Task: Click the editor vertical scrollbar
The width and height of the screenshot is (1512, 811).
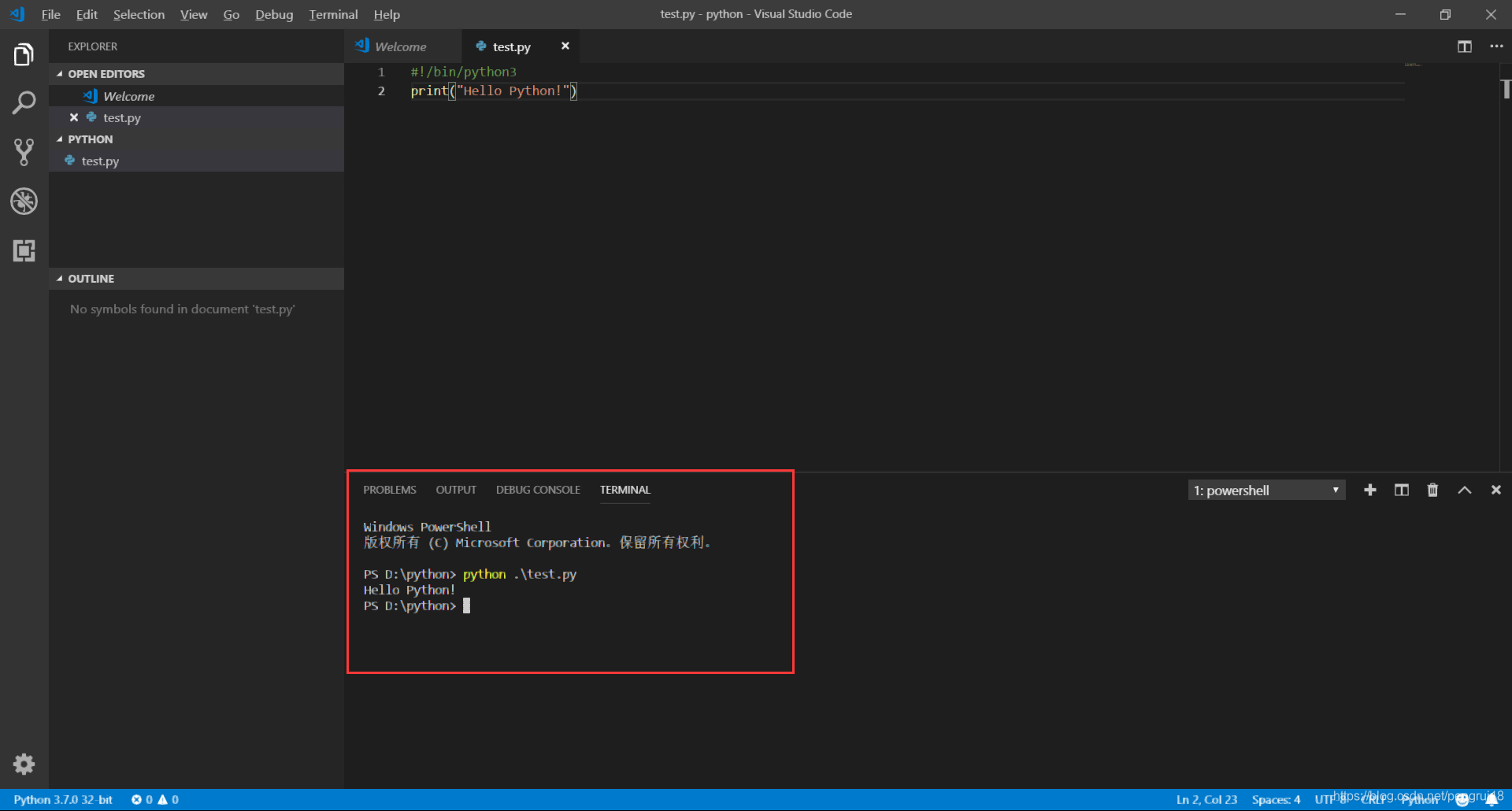Action: coord(1506,268)
